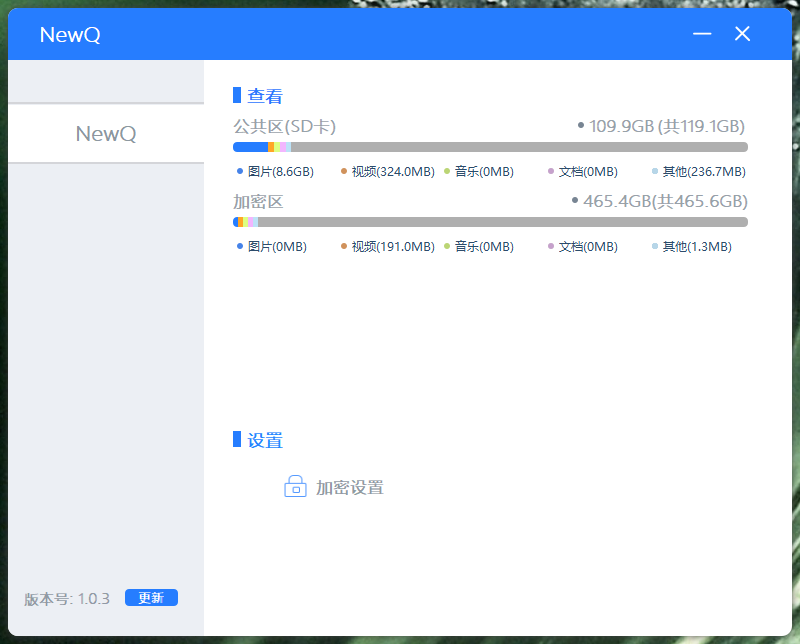Open encryption settings via the lock icon
This screenshot has height=644, width=800.
(x=295, y=486)
